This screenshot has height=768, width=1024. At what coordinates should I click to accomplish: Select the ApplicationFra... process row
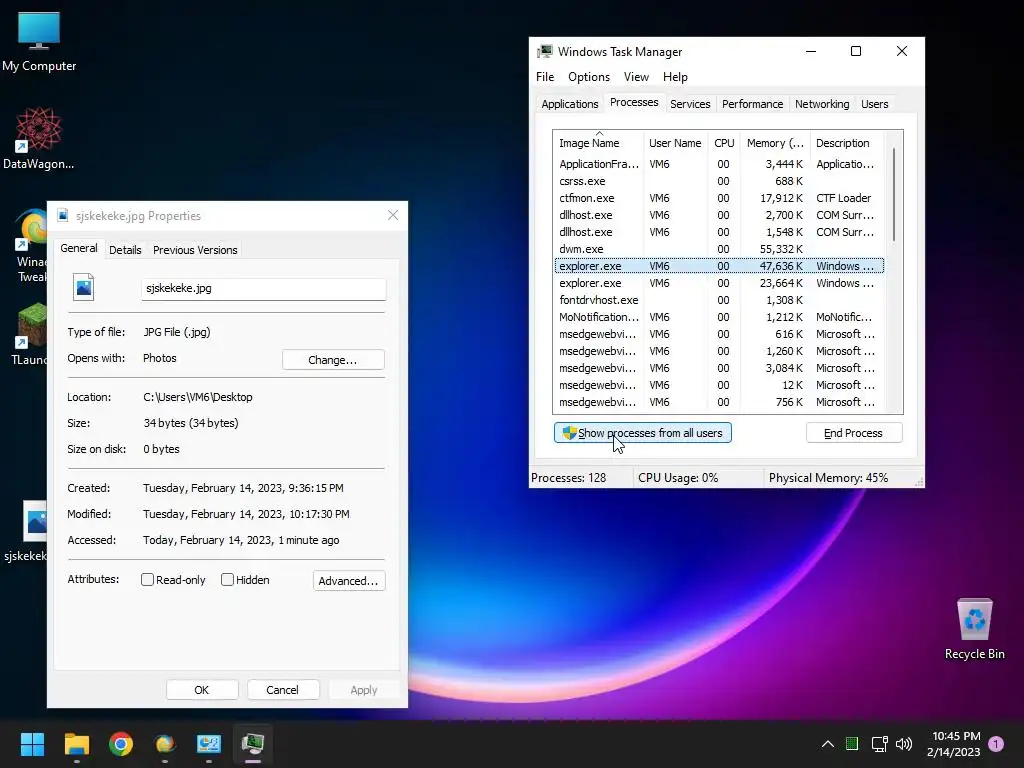point(718,164)
